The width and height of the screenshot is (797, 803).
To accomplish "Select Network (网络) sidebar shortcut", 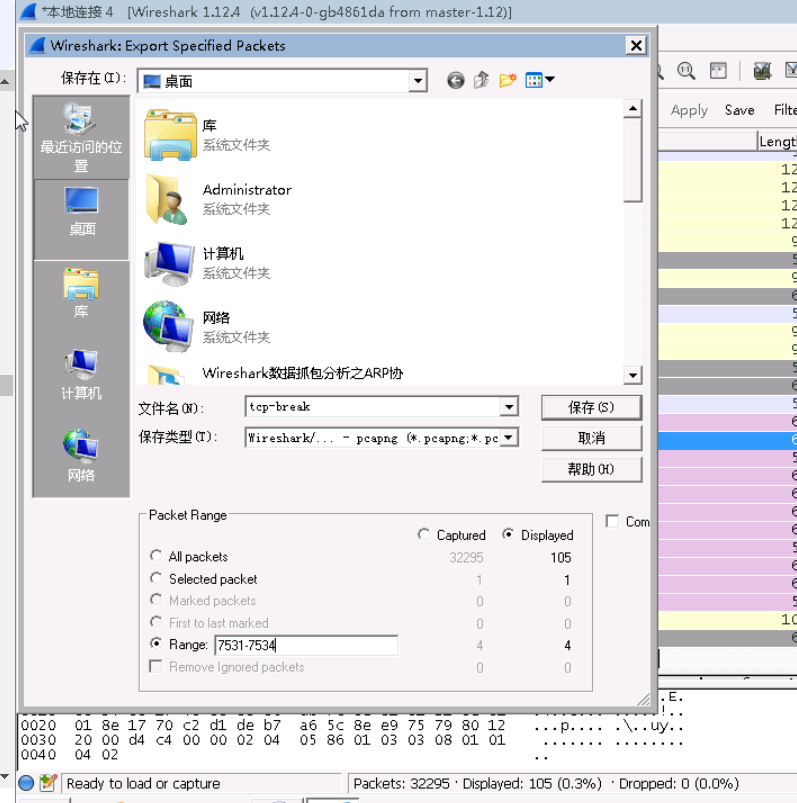I will 81,455.
